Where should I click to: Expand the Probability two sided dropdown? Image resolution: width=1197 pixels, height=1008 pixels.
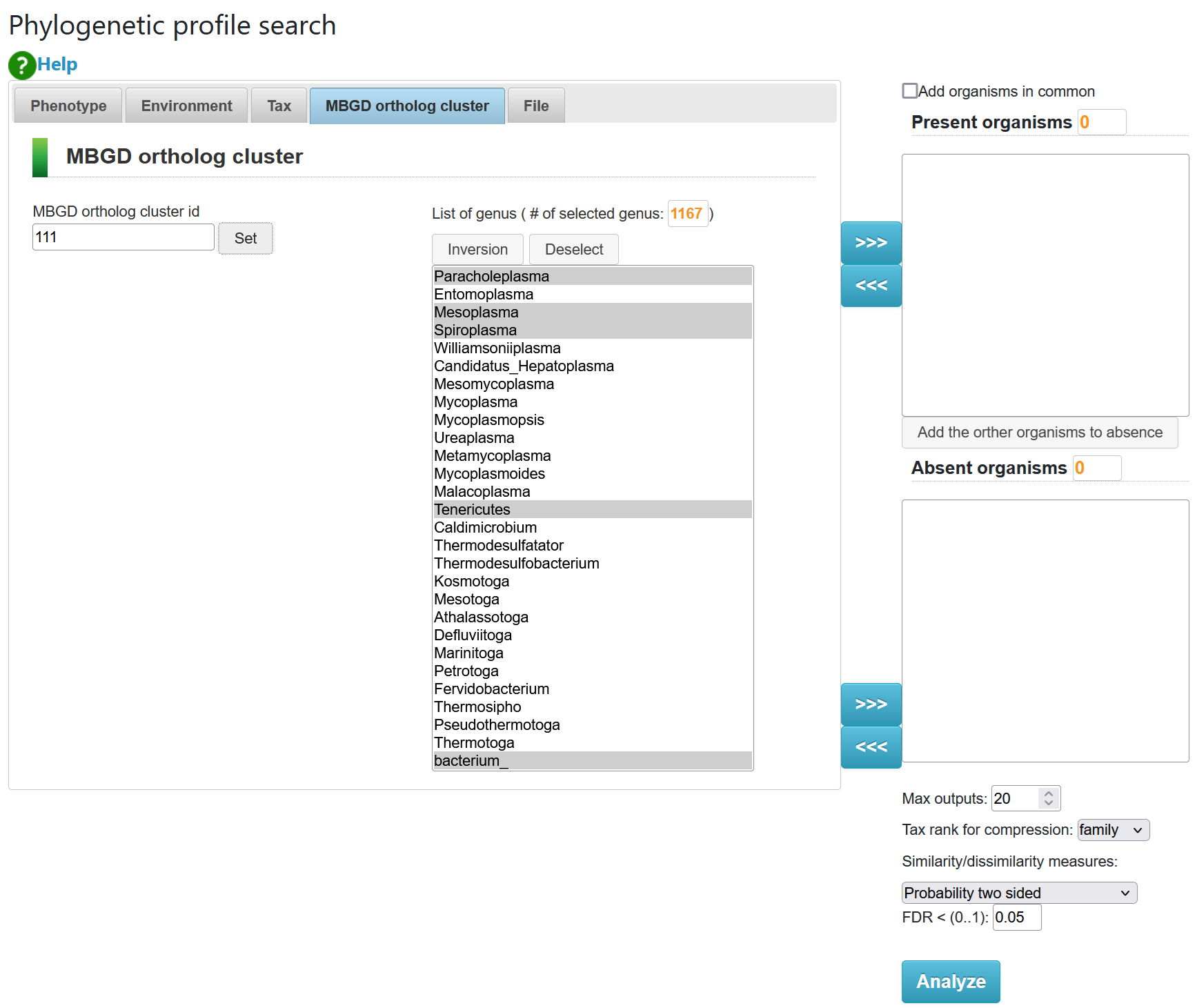point(1018,893)
